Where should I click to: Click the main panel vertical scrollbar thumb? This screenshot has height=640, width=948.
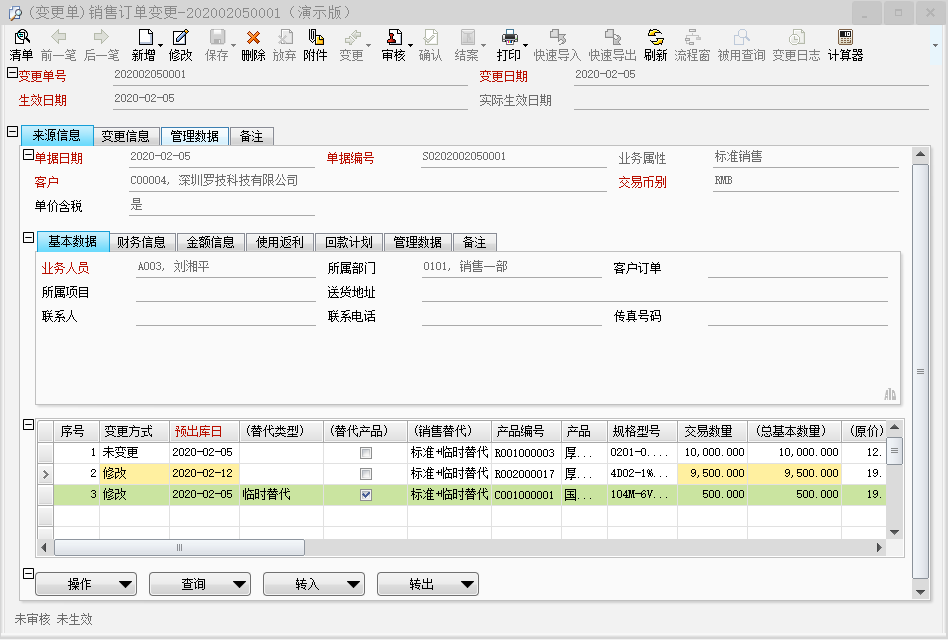(920, 371)
